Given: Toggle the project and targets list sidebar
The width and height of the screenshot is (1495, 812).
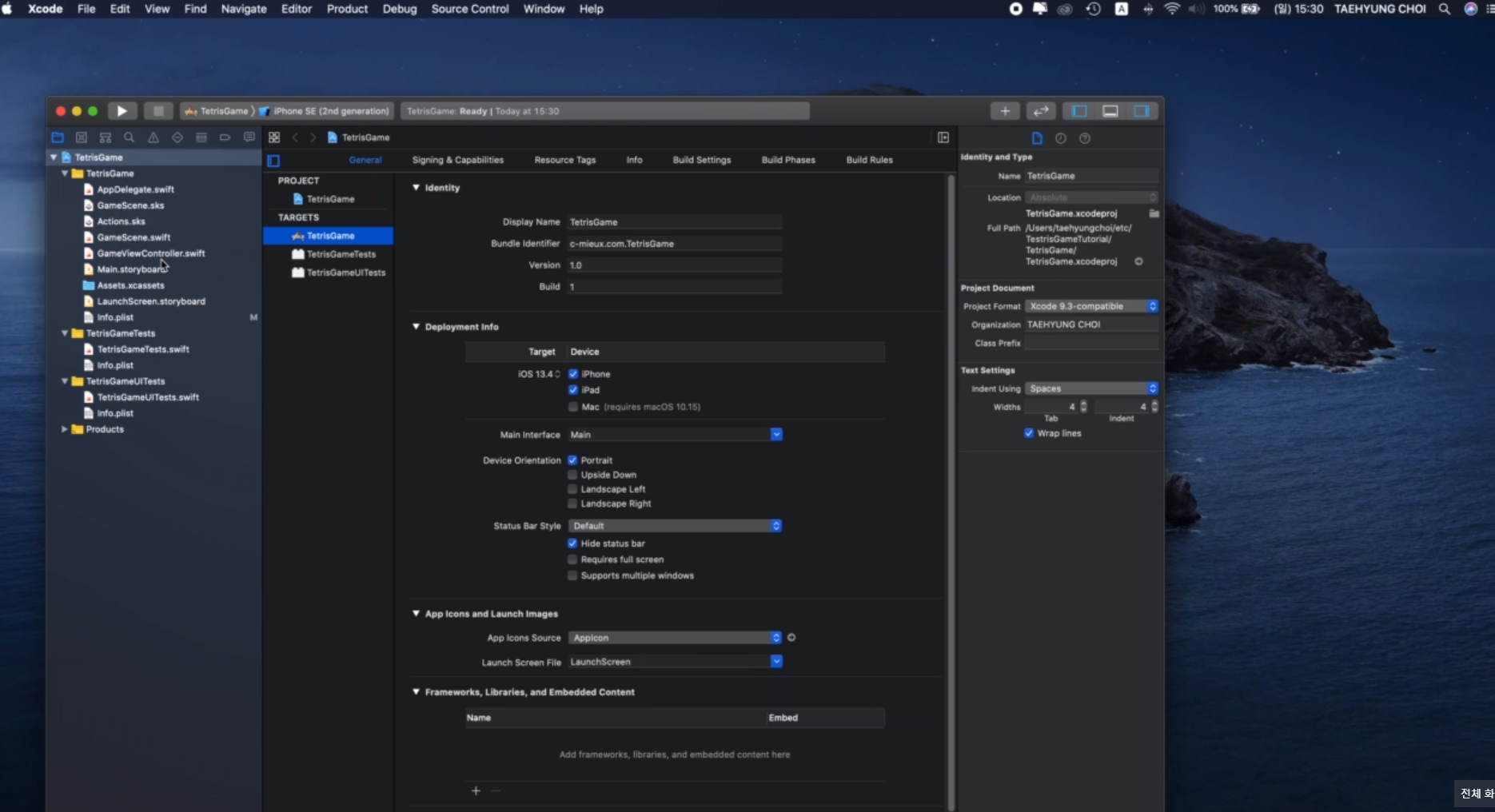Looking at the screenshot, I should pos(273,161).
